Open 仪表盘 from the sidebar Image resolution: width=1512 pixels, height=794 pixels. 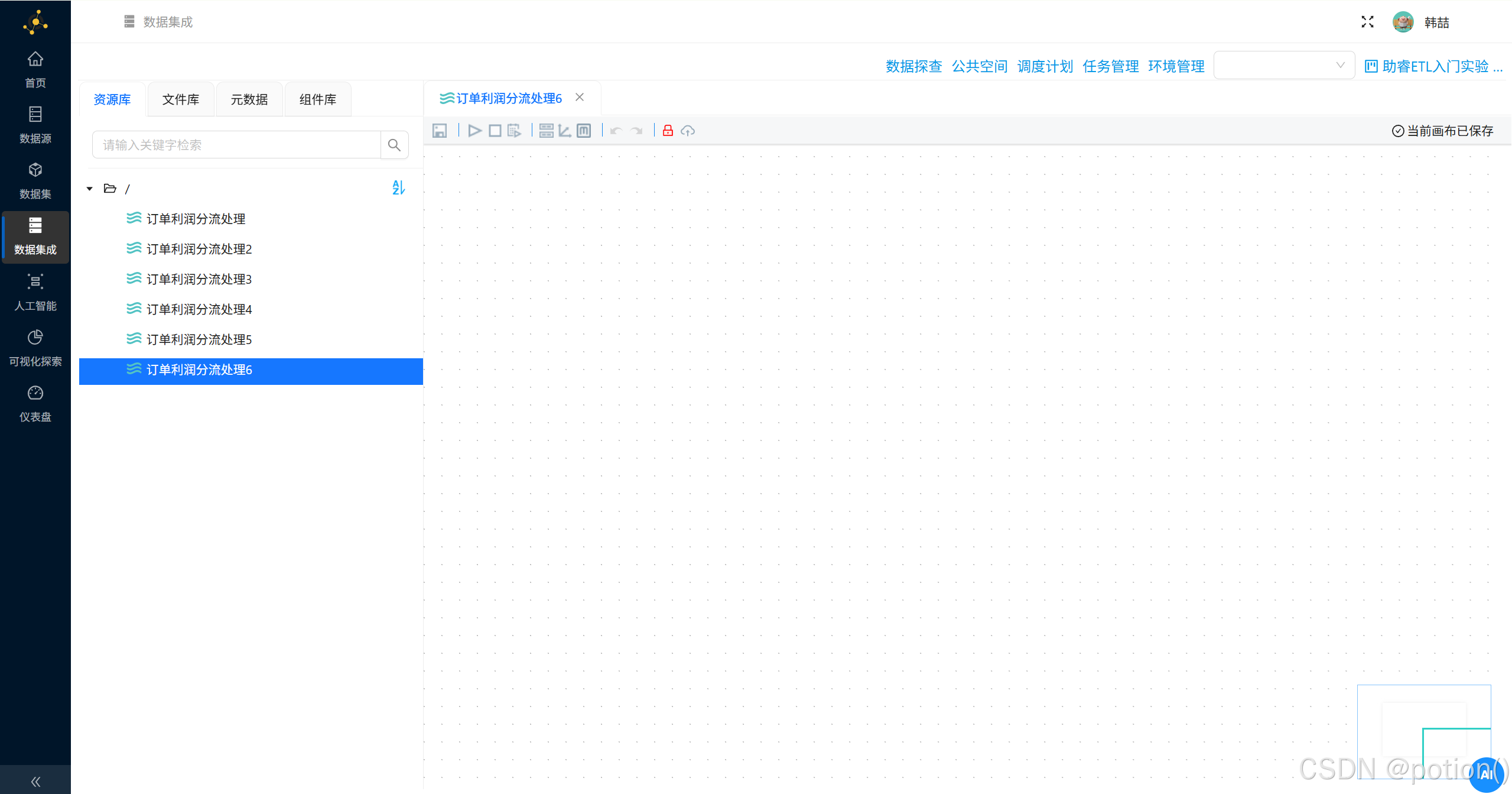coord(35,402)
